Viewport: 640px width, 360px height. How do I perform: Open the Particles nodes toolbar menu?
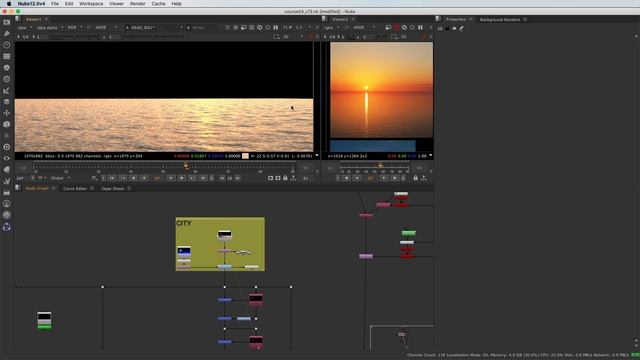coord(7,136)
